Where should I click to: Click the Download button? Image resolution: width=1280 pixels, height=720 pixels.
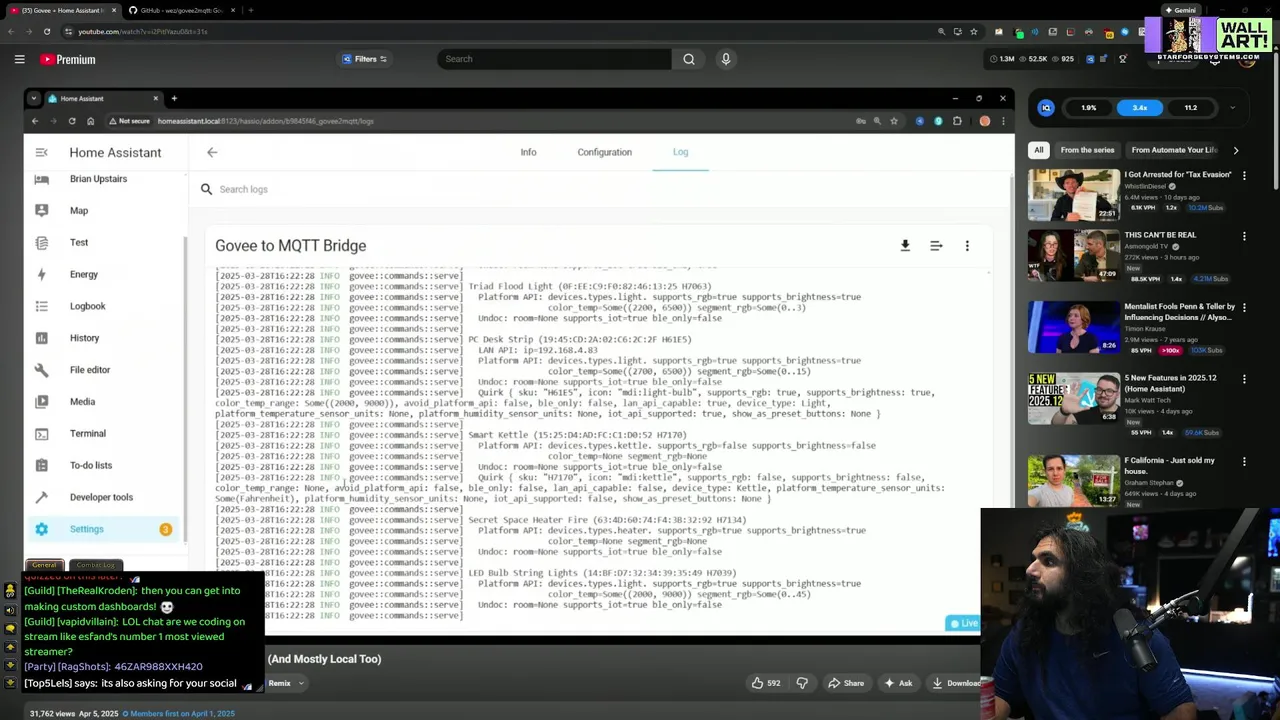pyautogui.click(x=957, y=683)
